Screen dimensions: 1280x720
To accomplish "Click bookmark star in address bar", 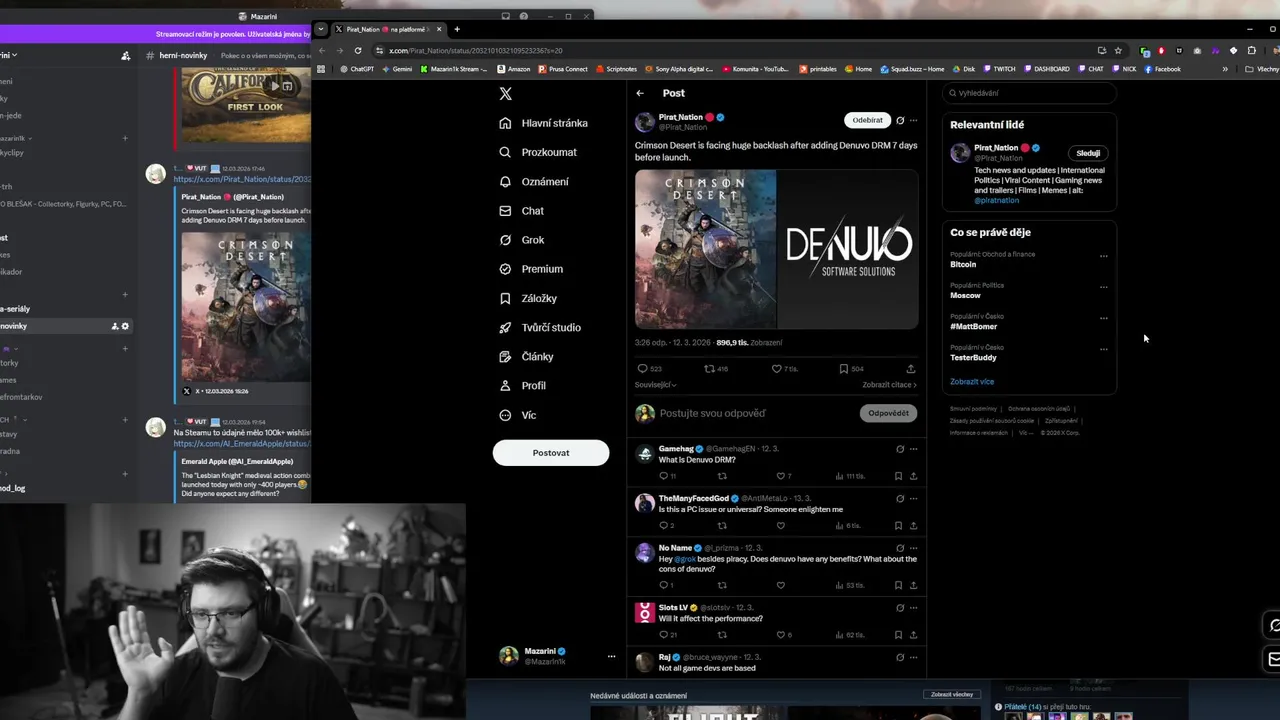I will 1118,50.
